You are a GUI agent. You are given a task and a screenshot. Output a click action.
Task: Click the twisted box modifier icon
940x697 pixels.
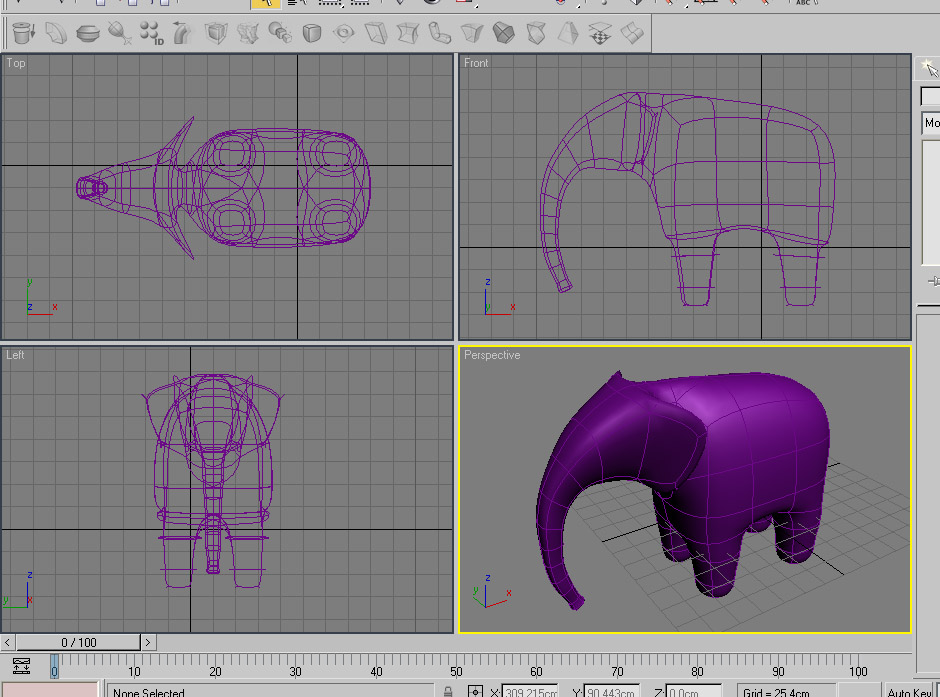coord(536,33)
